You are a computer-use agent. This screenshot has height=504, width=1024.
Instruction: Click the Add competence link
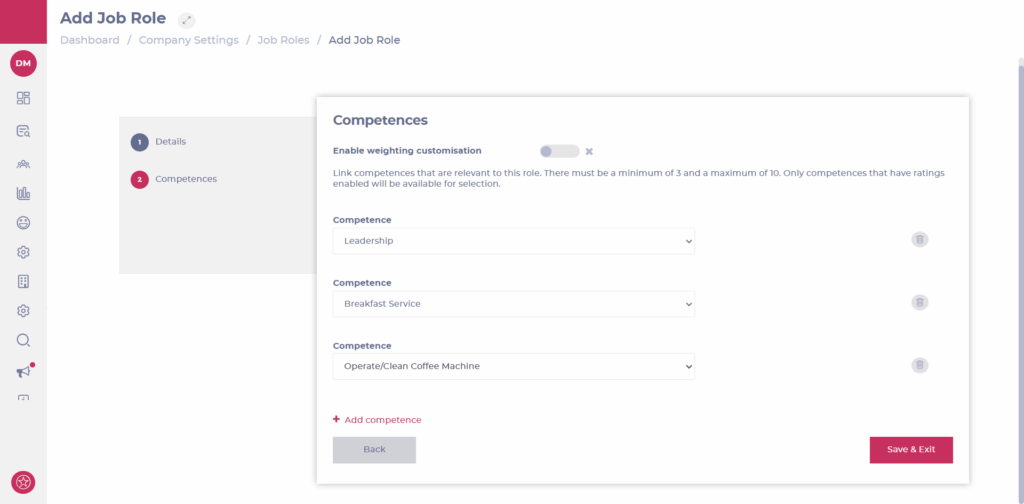click(x=377, y=420)
